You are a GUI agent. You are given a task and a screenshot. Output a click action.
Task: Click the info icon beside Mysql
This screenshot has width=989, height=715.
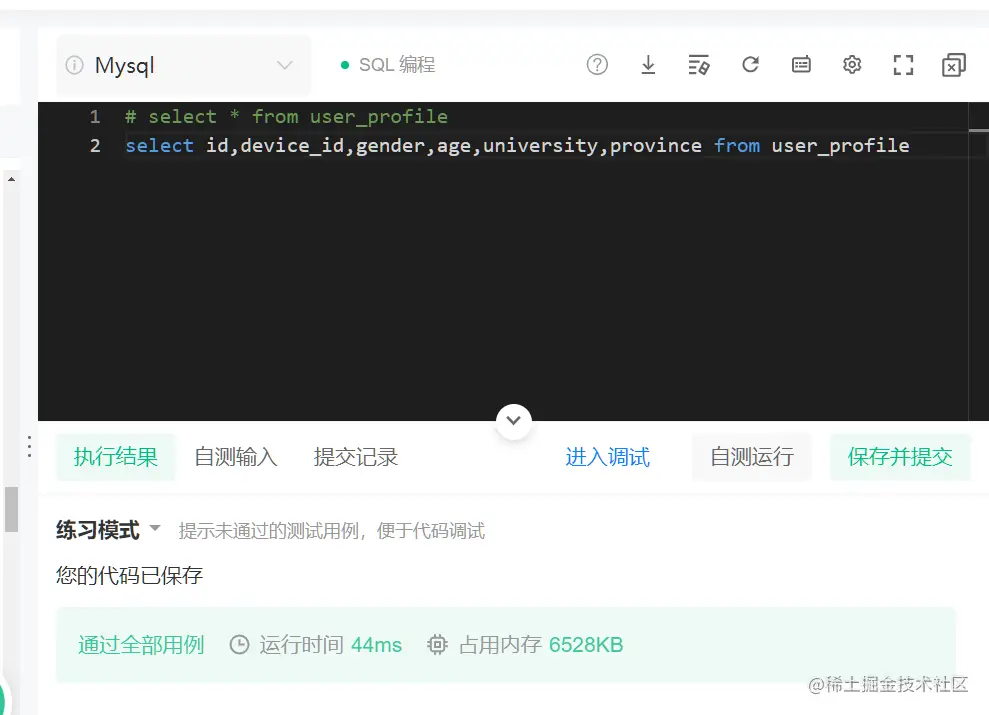click(x=74, y=66)
